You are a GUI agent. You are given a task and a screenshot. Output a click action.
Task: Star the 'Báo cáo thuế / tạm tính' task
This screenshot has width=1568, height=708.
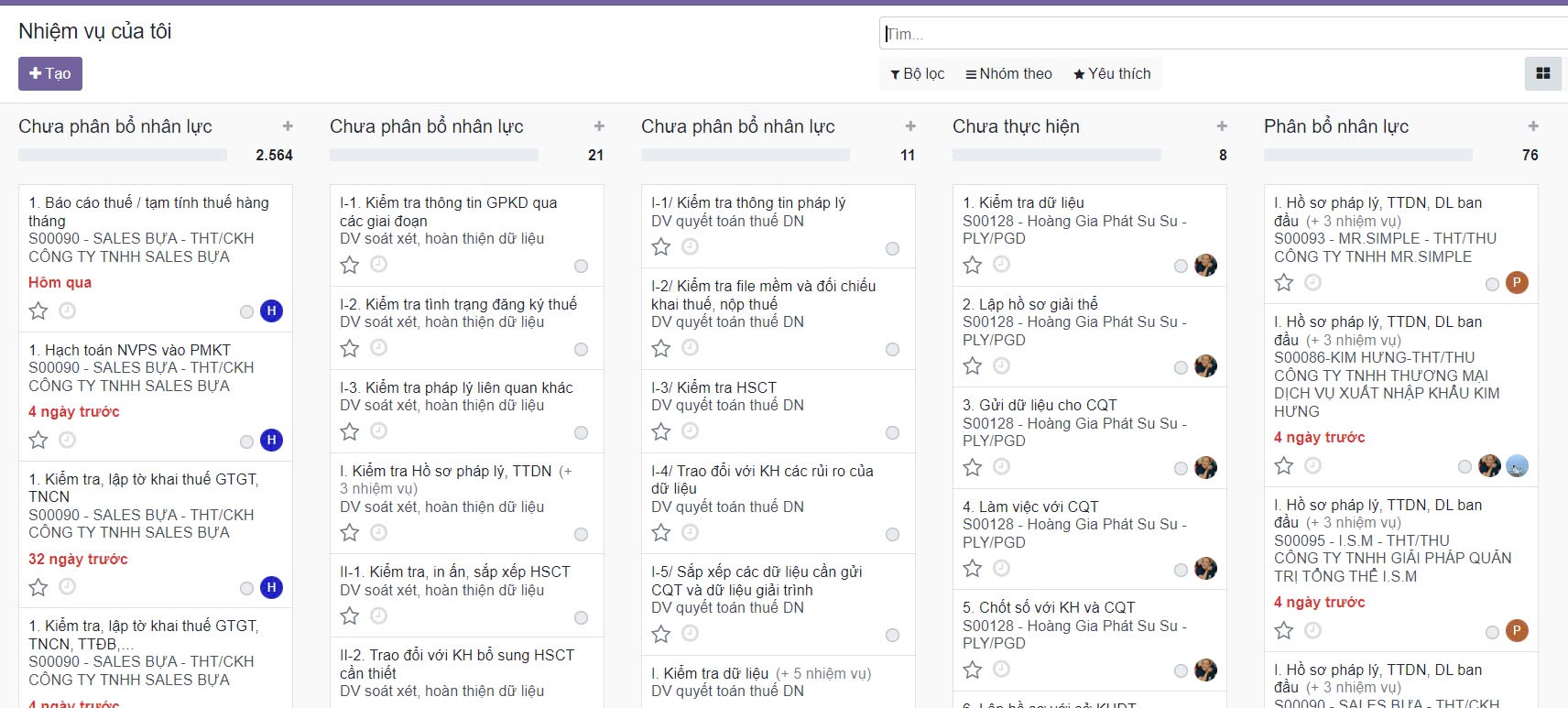[38, 311]
